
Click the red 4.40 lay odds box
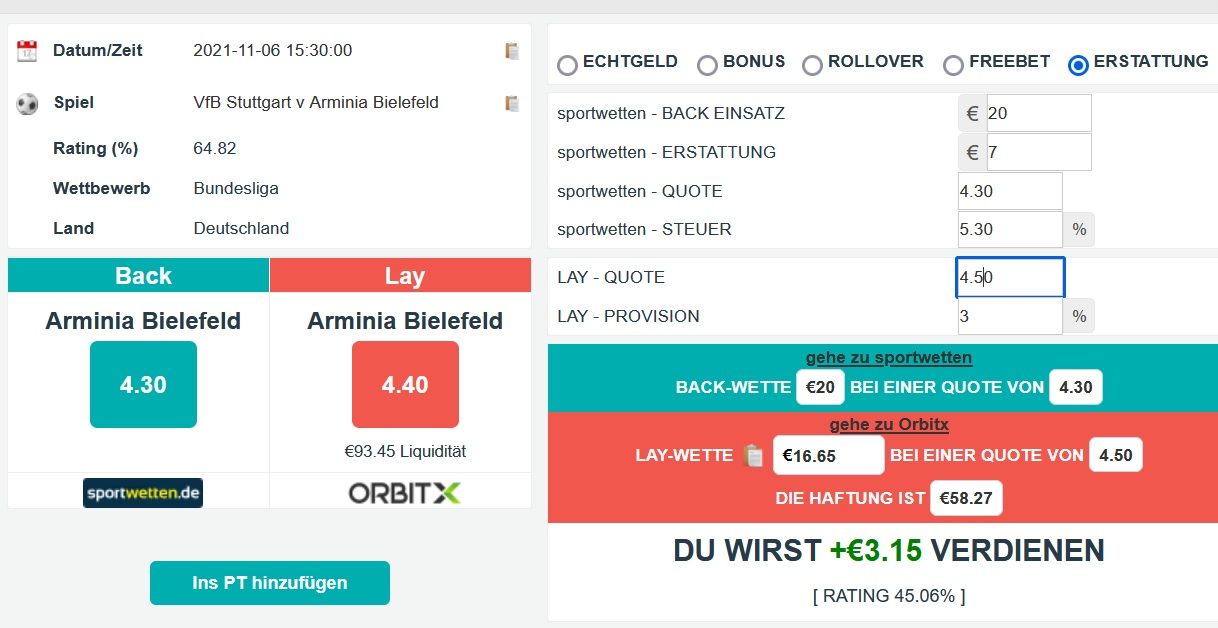point(405,385)
